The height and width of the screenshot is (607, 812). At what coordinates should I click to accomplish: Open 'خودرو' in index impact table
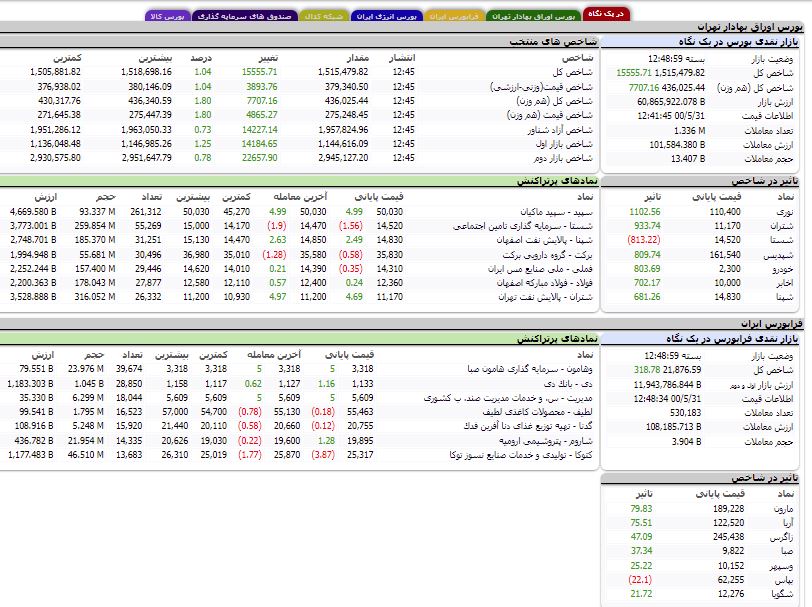tap(783, 269)
